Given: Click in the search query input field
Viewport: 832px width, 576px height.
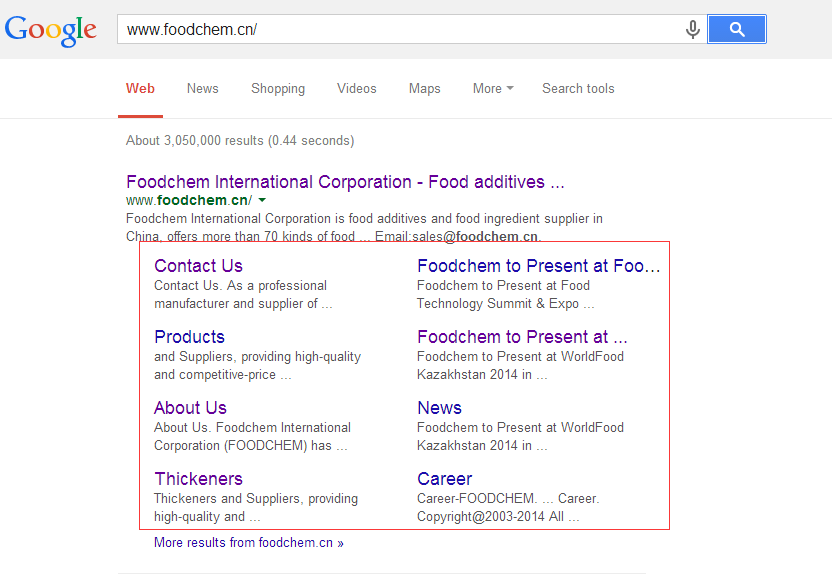Looking at the screenshot, I should tap(398, 29).
